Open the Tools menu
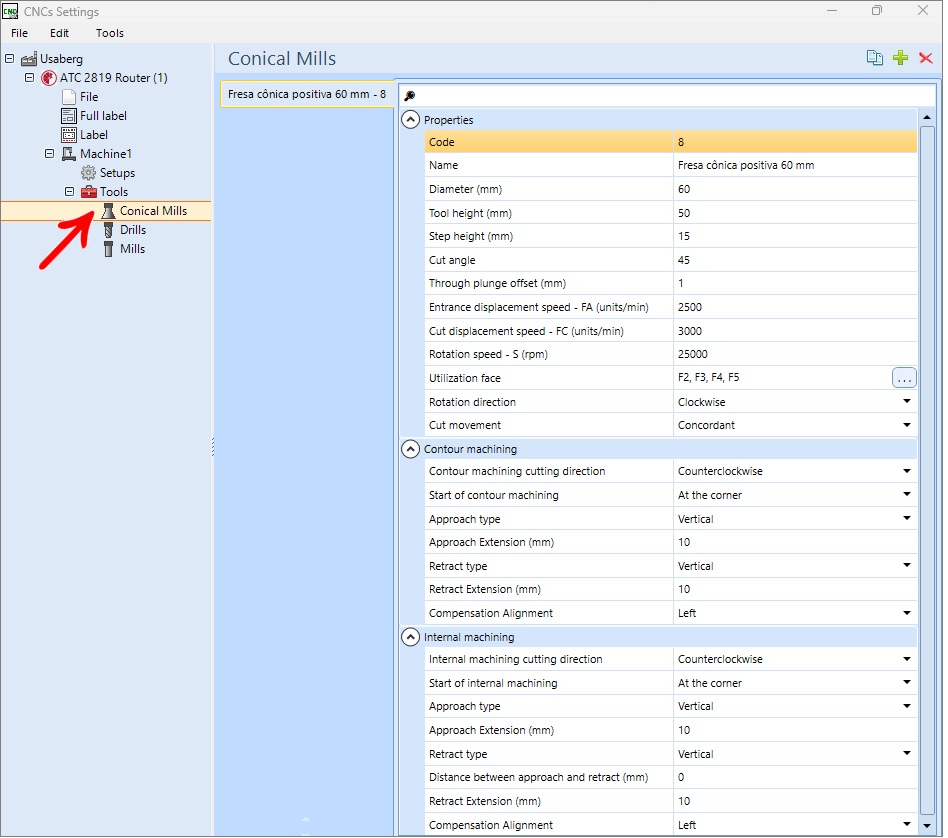The height and width of the screenshot is (838, 948). 109,33
